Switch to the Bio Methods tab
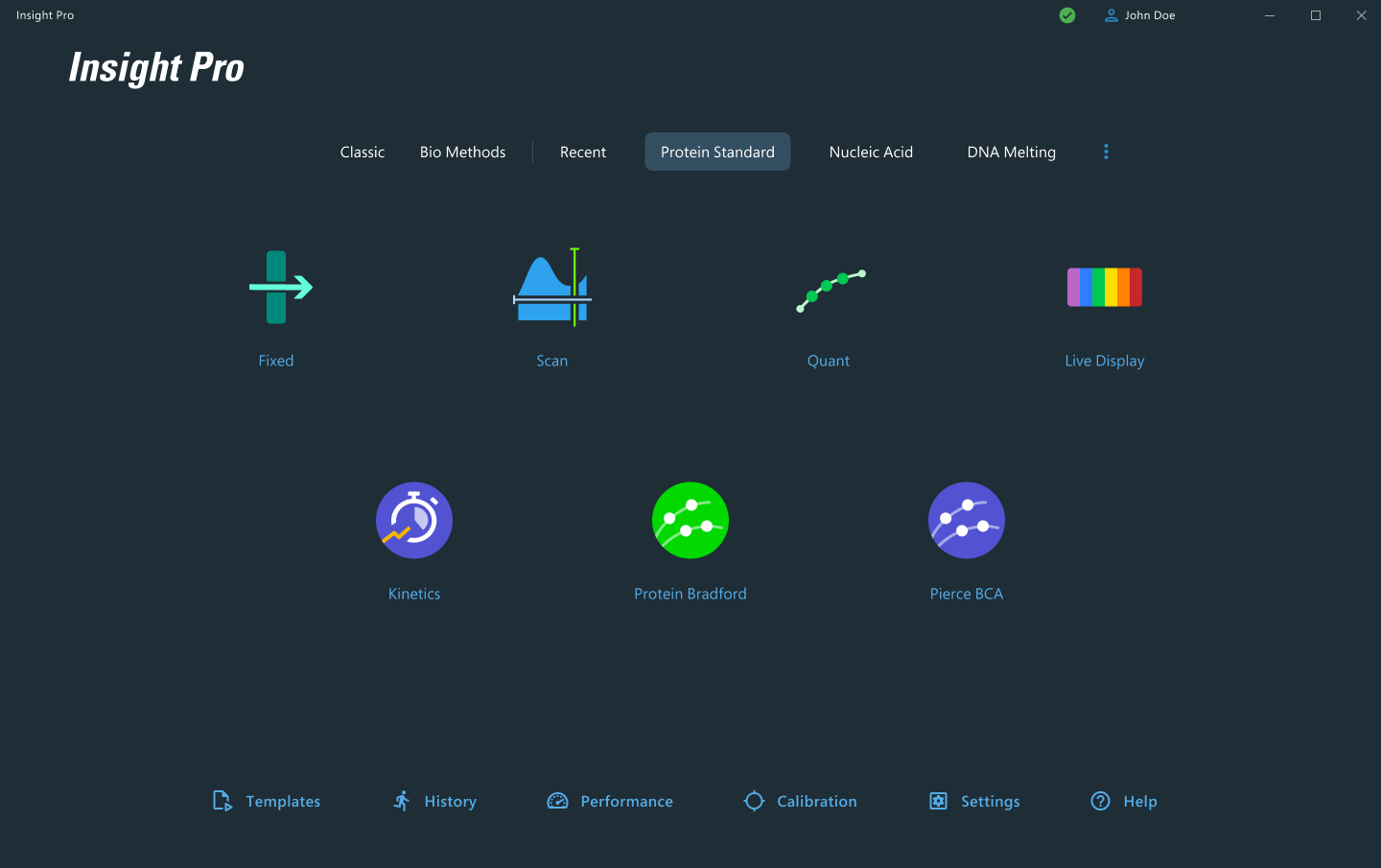This screenshot has width=1381, height=868. point(462,152)
